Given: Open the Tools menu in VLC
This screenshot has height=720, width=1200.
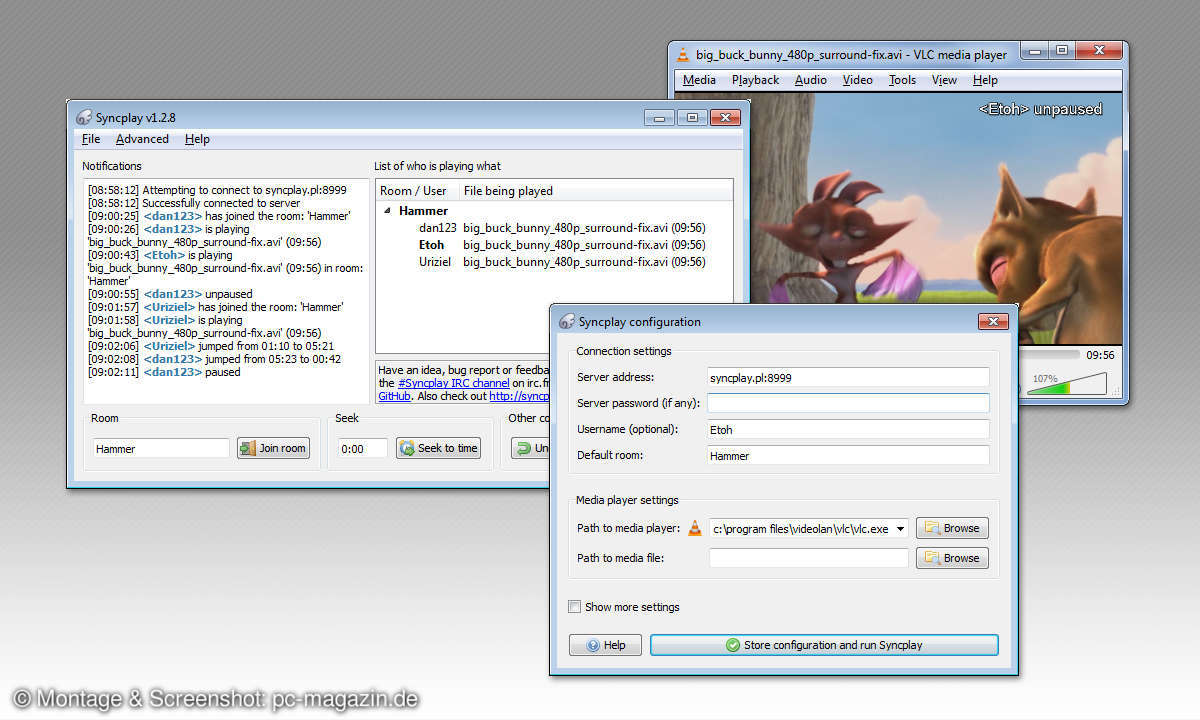Looking at the screenshot, I should [x=902, y=80].
